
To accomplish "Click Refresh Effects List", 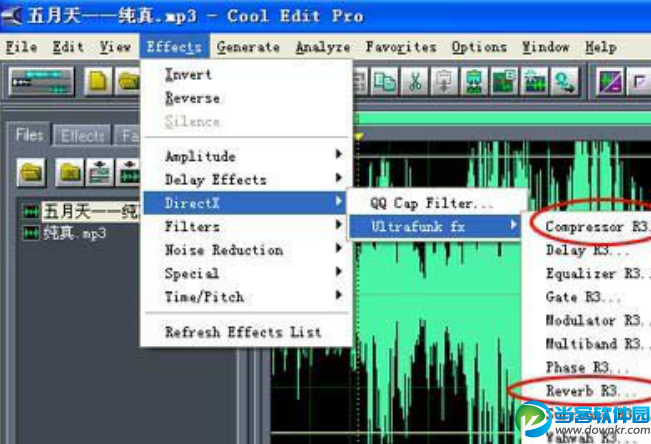I will pos(247,332).
